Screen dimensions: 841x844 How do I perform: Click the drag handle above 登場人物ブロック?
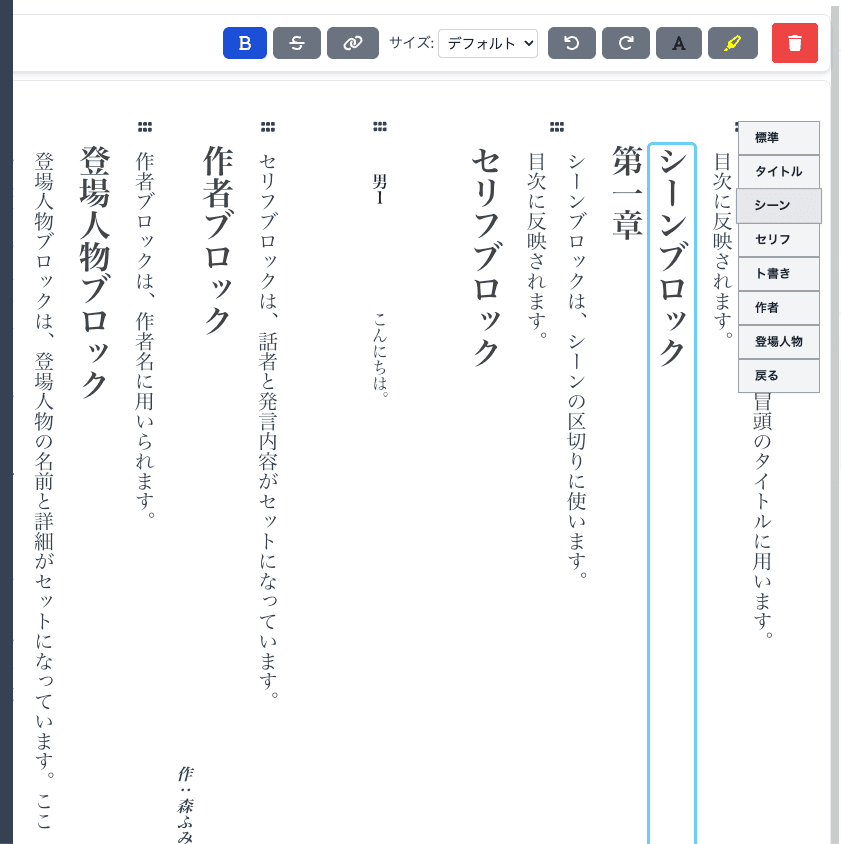pyautogui.click(x=145, y=126)
